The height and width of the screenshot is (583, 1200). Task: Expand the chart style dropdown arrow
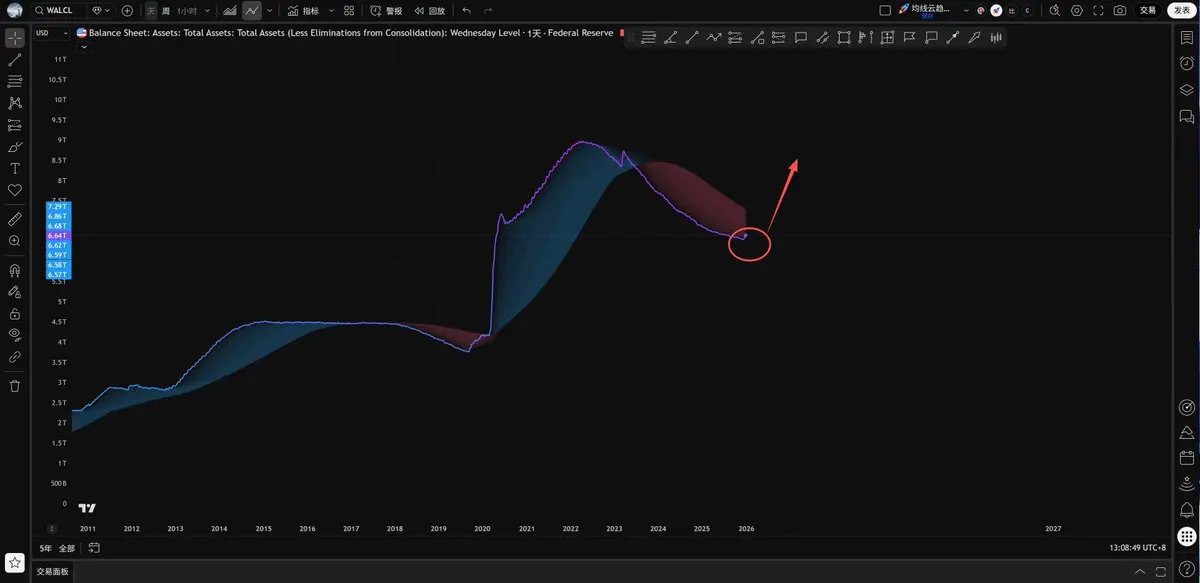[x=269, y=10]
